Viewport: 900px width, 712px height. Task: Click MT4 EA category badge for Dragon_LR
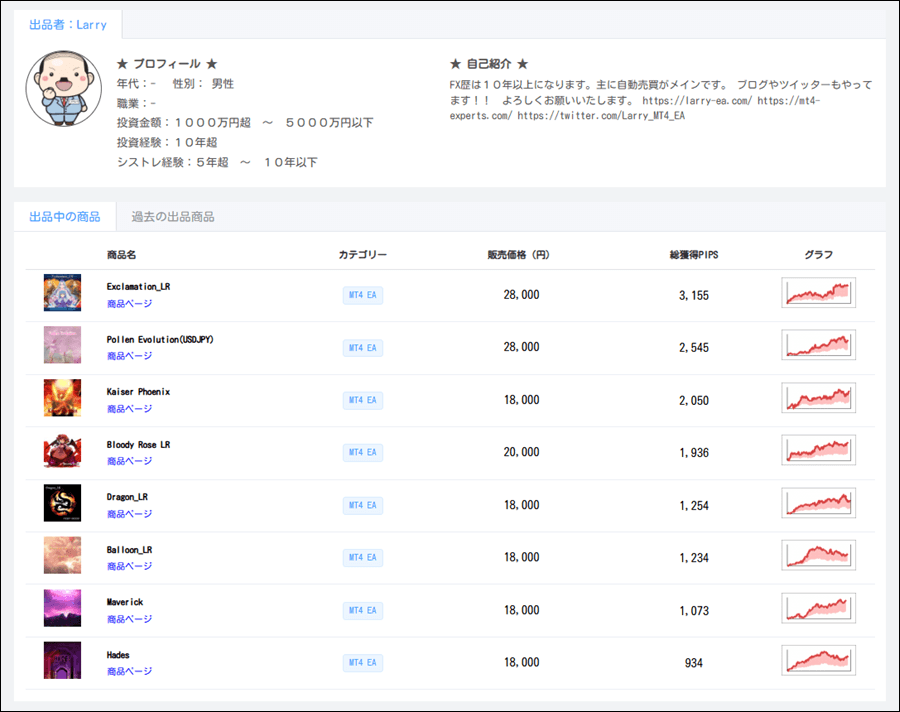[x=362, y=505]
